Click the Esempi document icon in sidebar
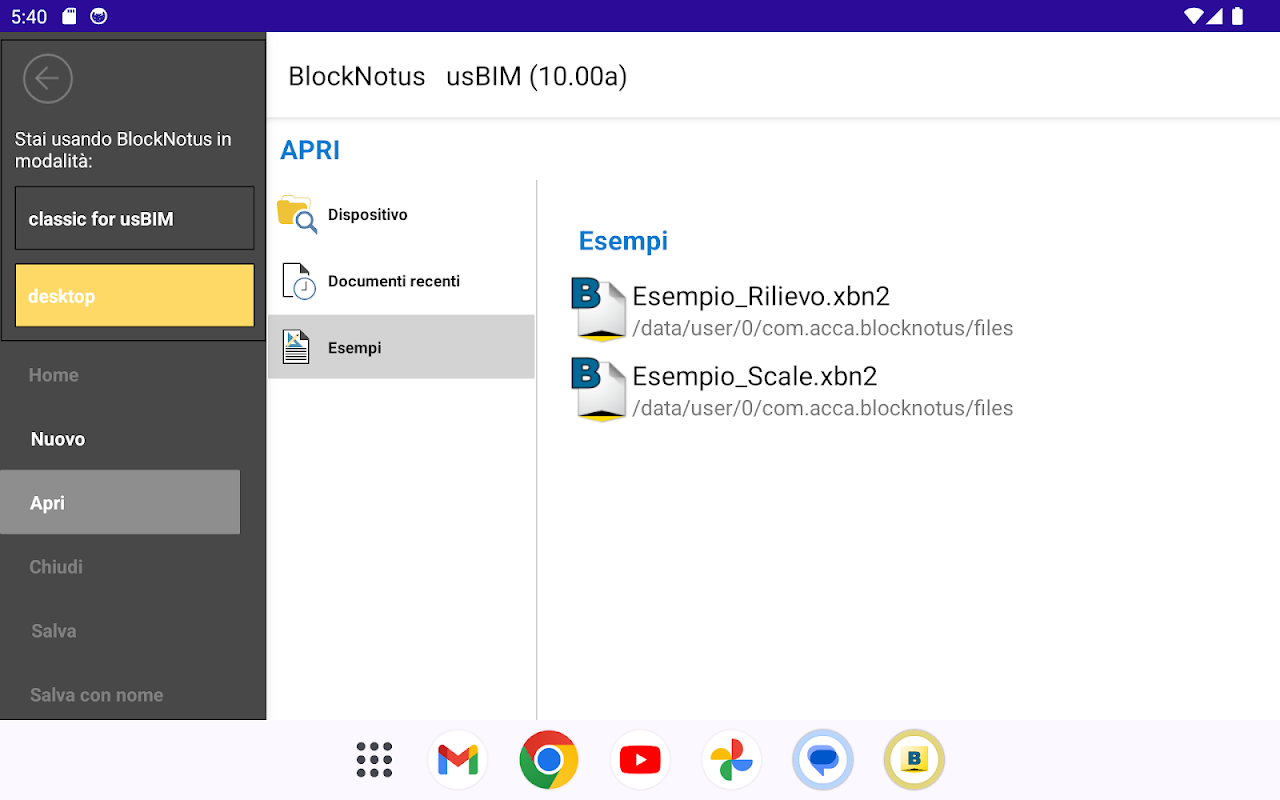1280x800 pixels. 296,347
